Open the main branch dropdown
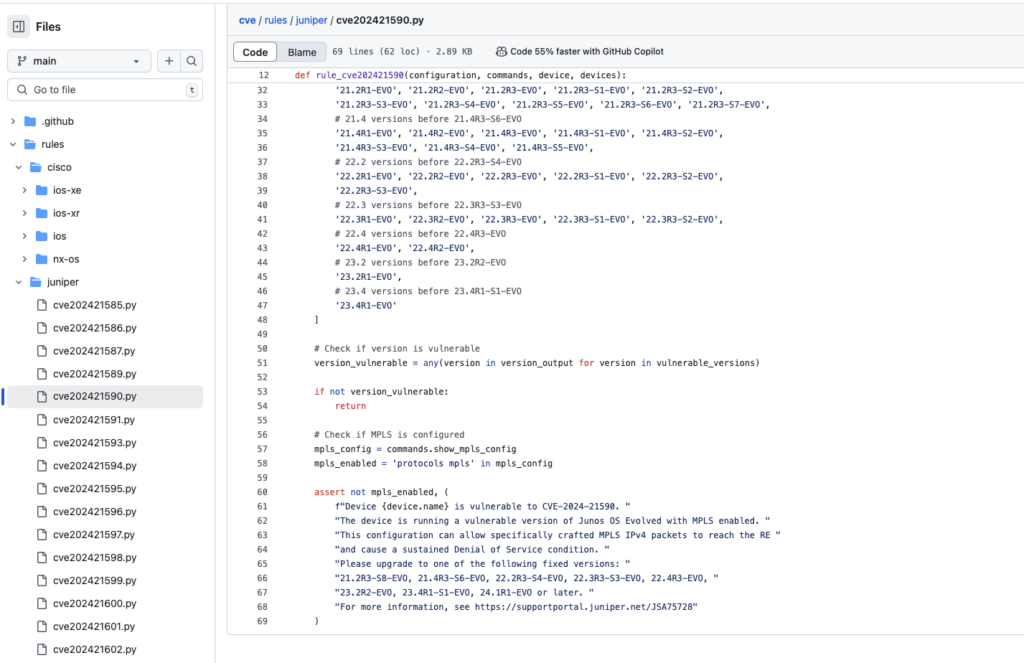The height and width of the screenshot is (663, 1024). (80, 61)
